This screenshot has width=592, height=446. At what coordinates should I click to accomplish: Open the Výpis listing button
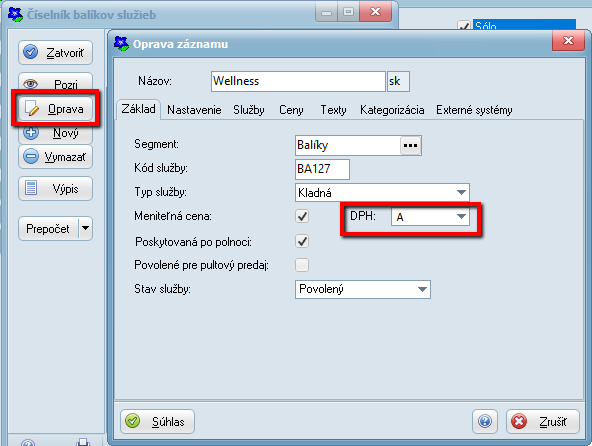(55, 188)
